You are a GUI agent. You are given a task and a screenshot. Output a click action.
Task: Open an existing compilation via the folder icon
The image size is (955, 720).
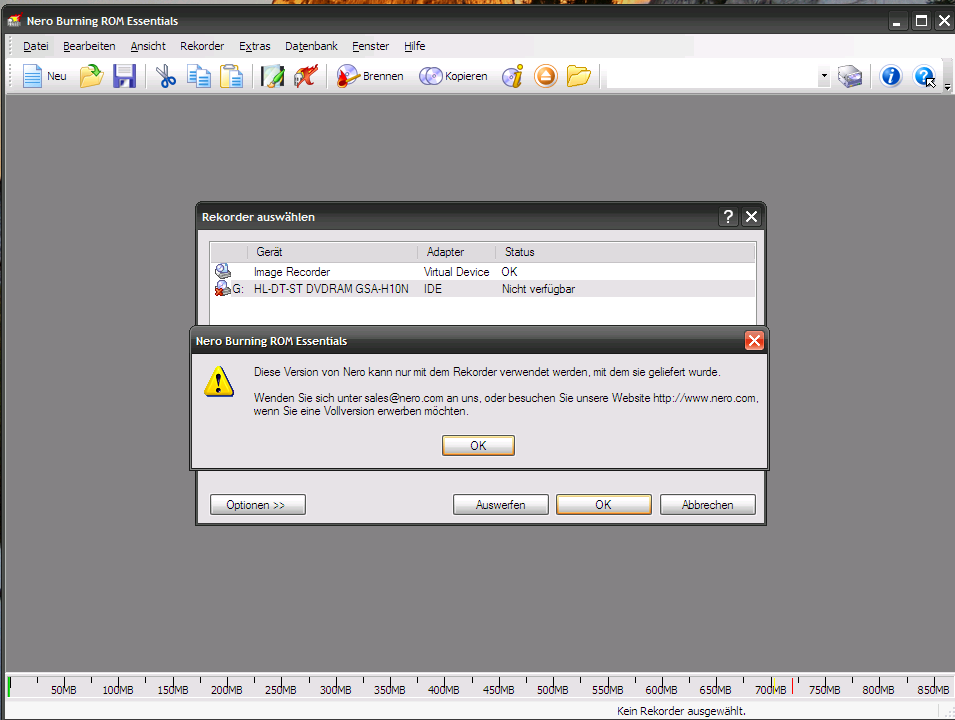point(91,76)
